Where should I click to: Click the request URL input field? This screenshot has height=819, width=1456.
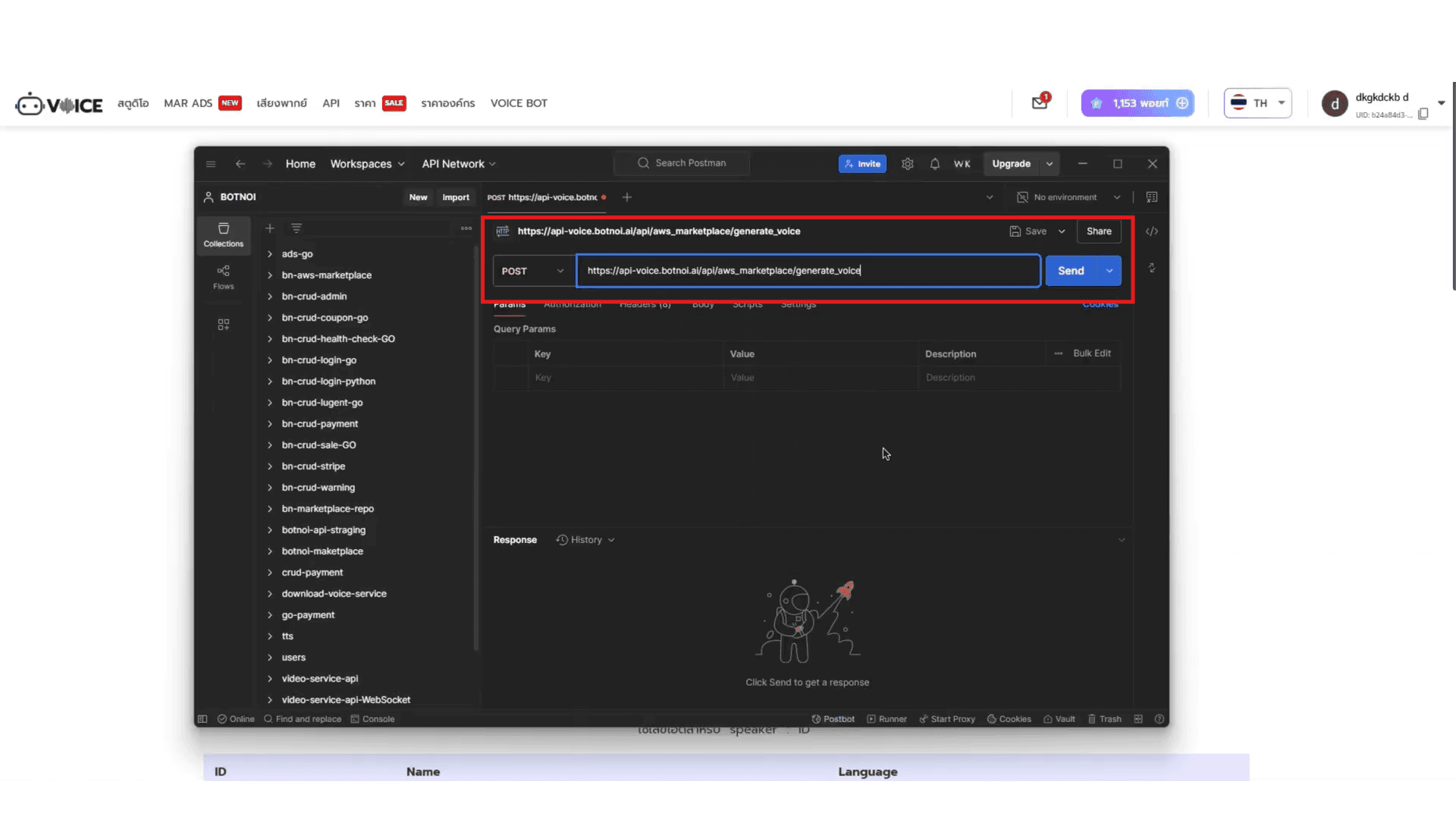[807, 271]
